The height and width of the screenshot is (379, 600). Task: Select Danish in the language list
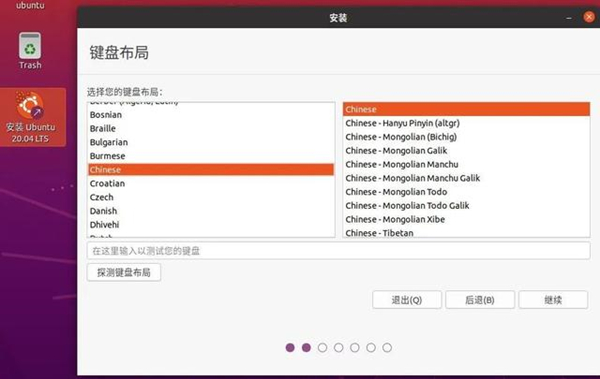[211, 211]
